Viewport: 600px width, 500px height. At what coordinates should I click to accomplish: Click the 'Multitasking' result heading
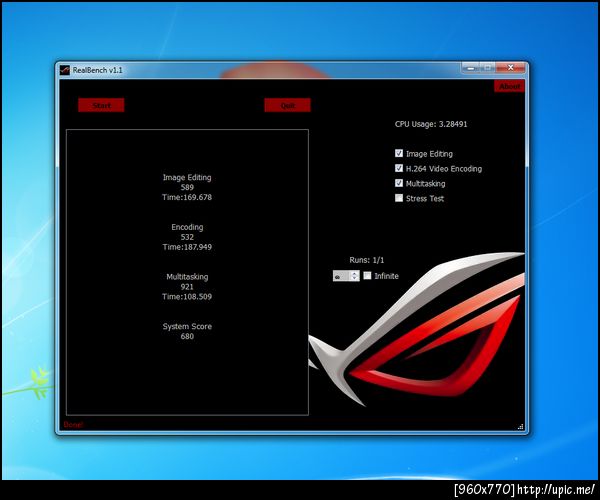pos(187,277)
